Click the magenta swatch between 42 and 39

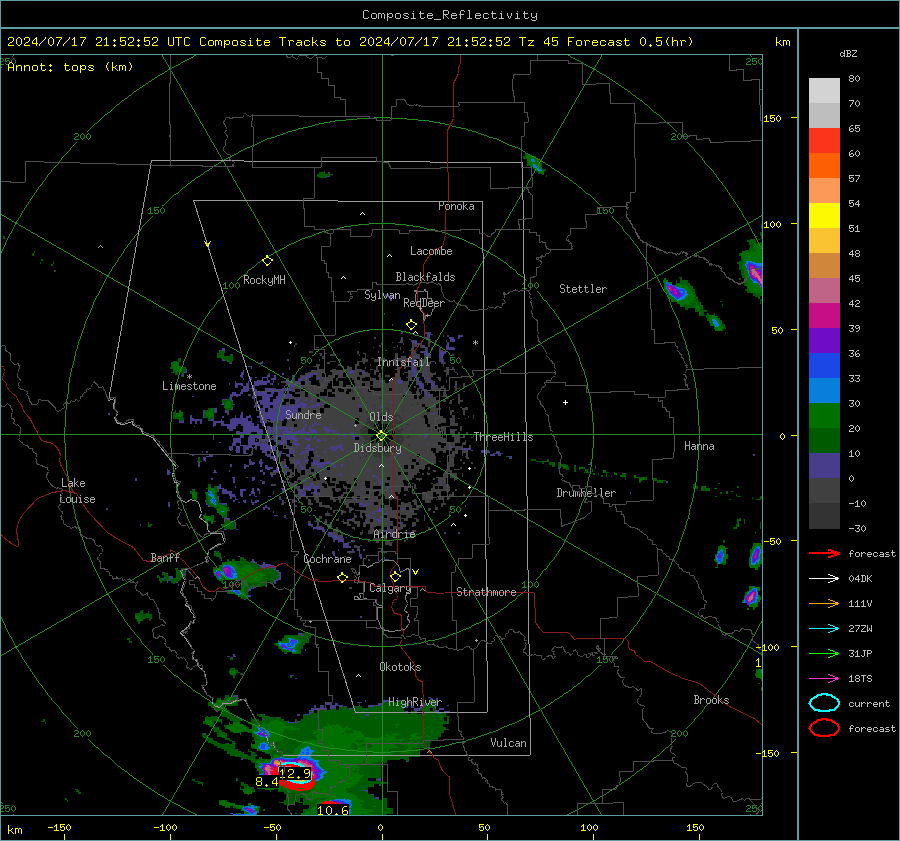click(x=824, y=316)
